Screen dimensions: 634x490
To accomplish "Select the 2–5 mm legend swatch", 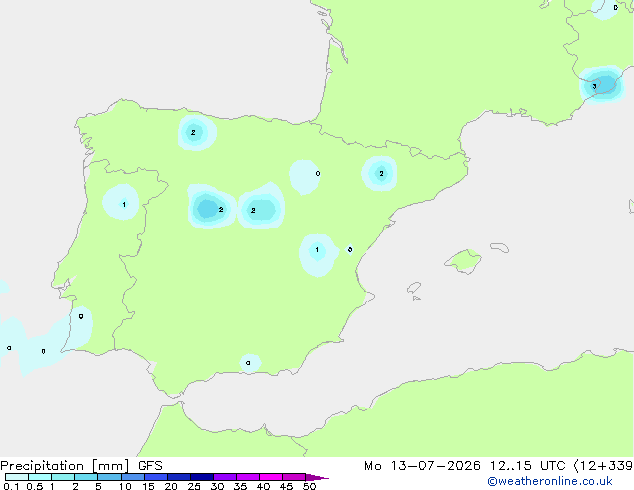I will click(x=86, y=477).
